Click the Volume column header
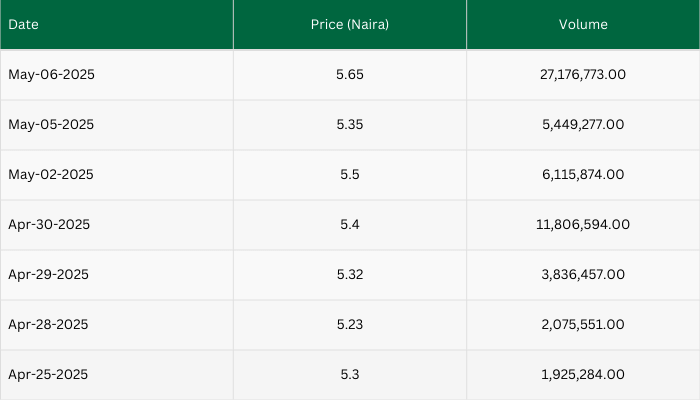 point(583,24)
